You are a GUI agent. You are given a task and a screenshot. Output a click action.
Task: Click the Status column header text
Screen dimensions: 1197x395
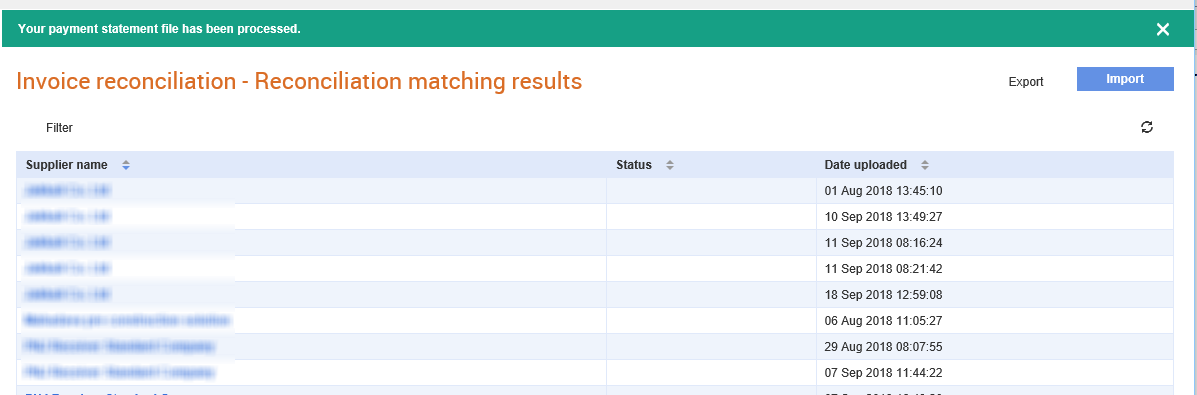pyautogui.click(x=634, y=165)
